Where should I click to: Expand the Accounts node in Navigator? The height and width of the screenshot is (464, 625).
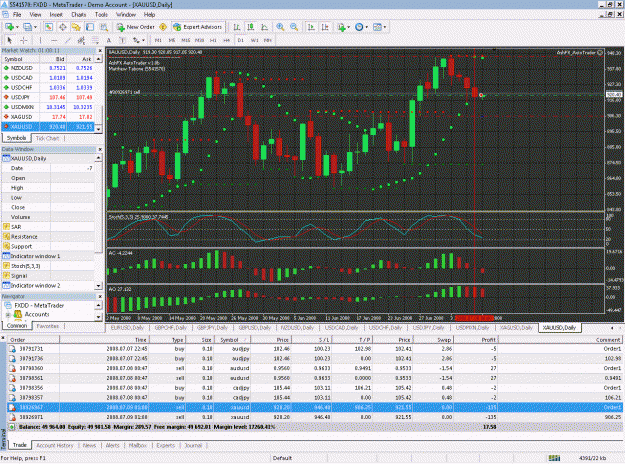point(8,315)
